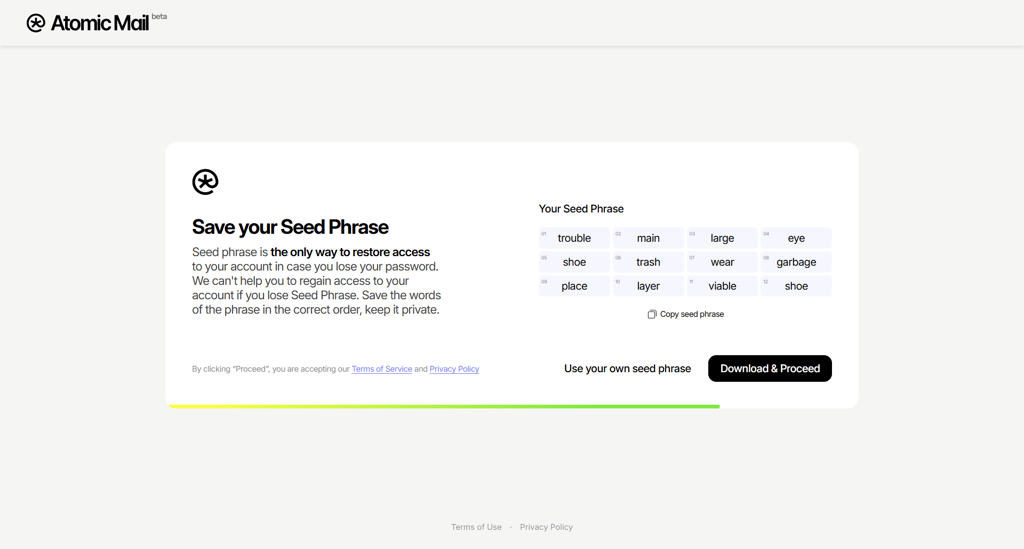Click the asterisk logo icon in the card

pos(205,182)
